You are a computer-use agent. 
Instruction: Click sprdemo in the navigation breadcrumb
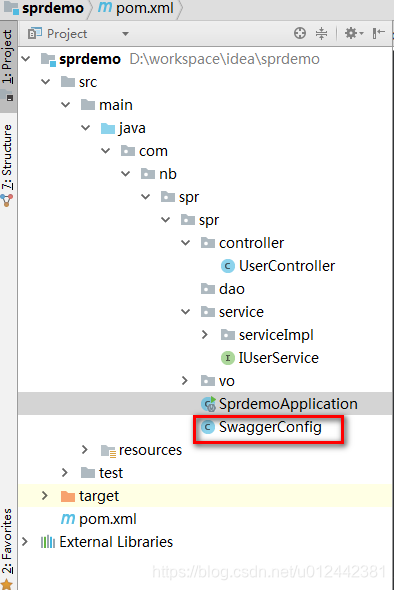point(53,8)
